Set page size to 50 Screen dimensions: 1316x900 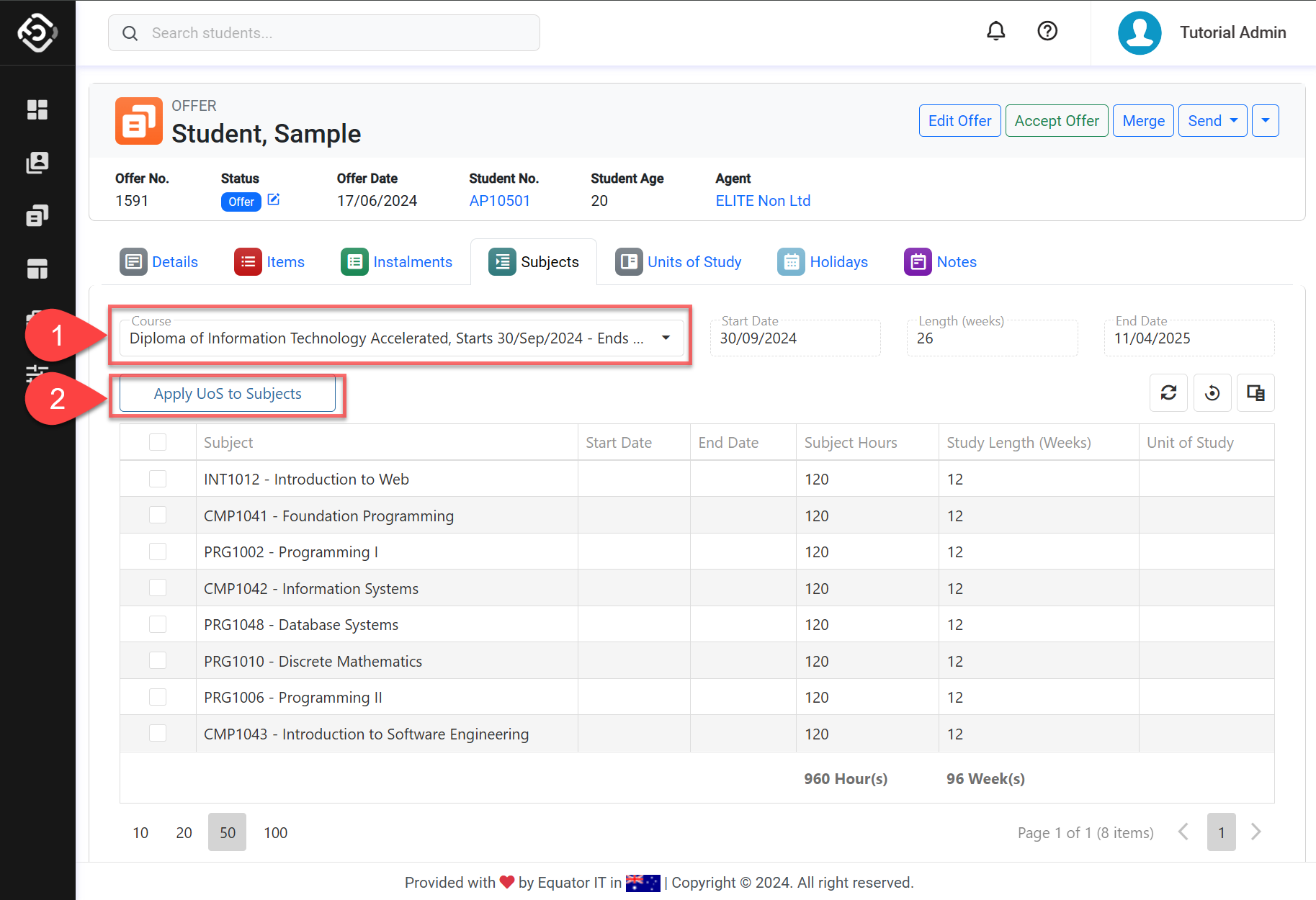point(228,832)
